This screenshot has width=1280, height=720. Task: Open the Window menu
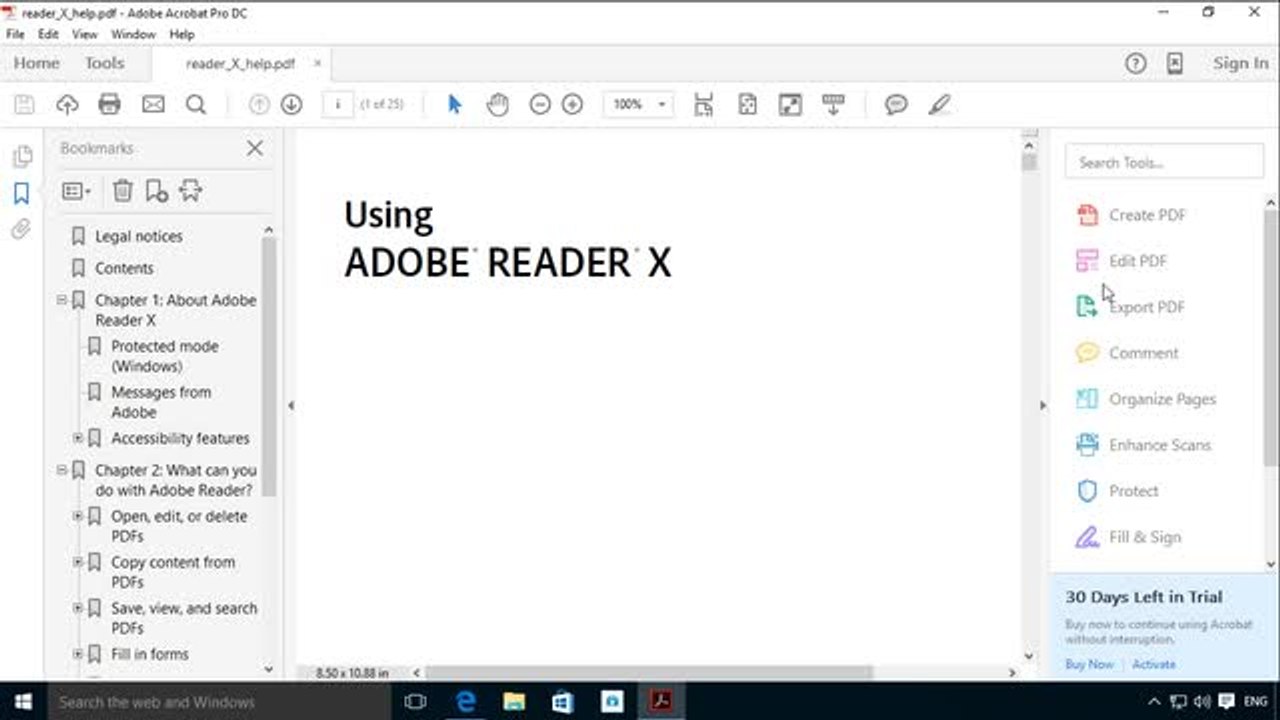point(133,34)
